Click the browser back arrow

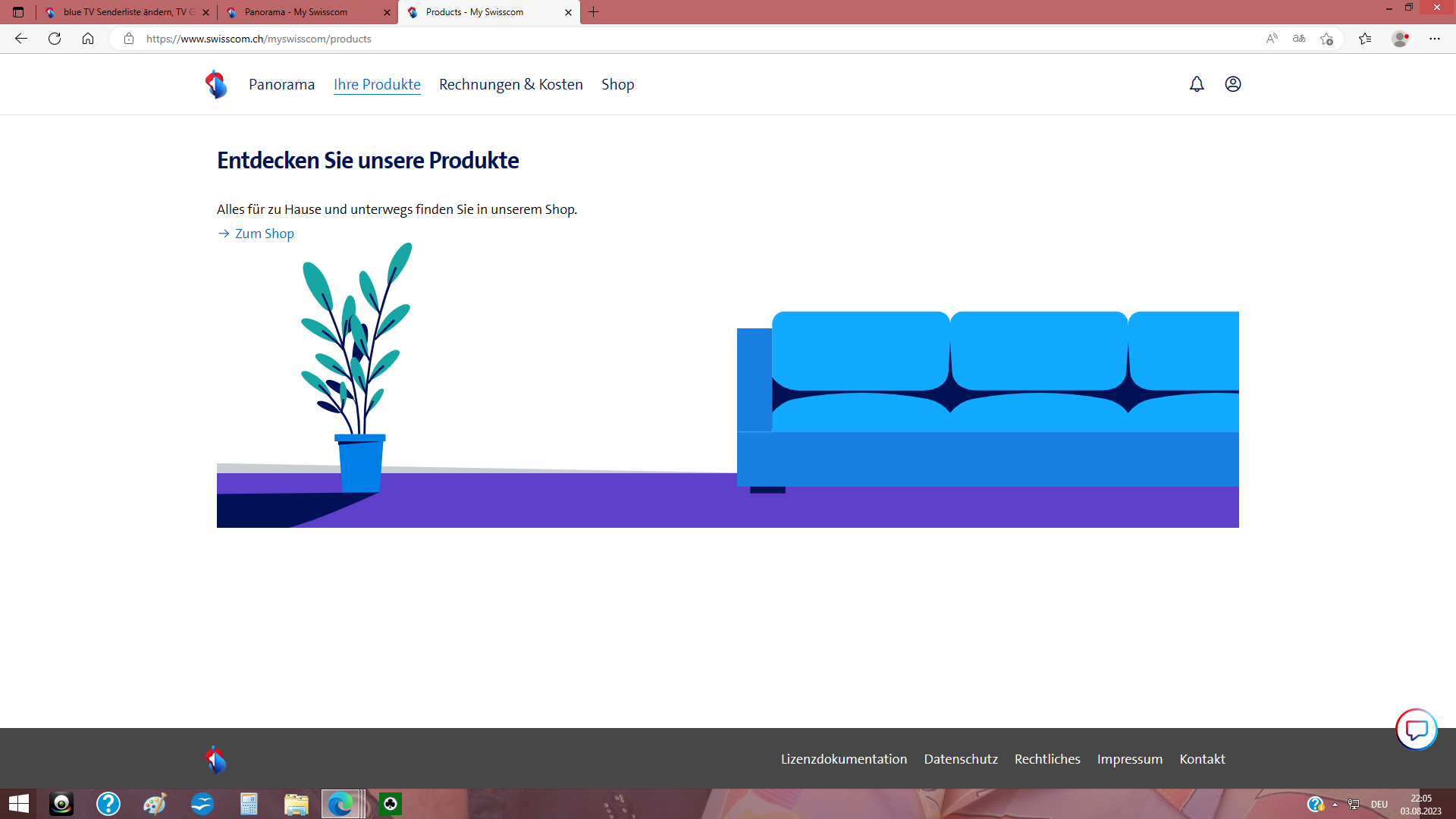click(21, 39)
